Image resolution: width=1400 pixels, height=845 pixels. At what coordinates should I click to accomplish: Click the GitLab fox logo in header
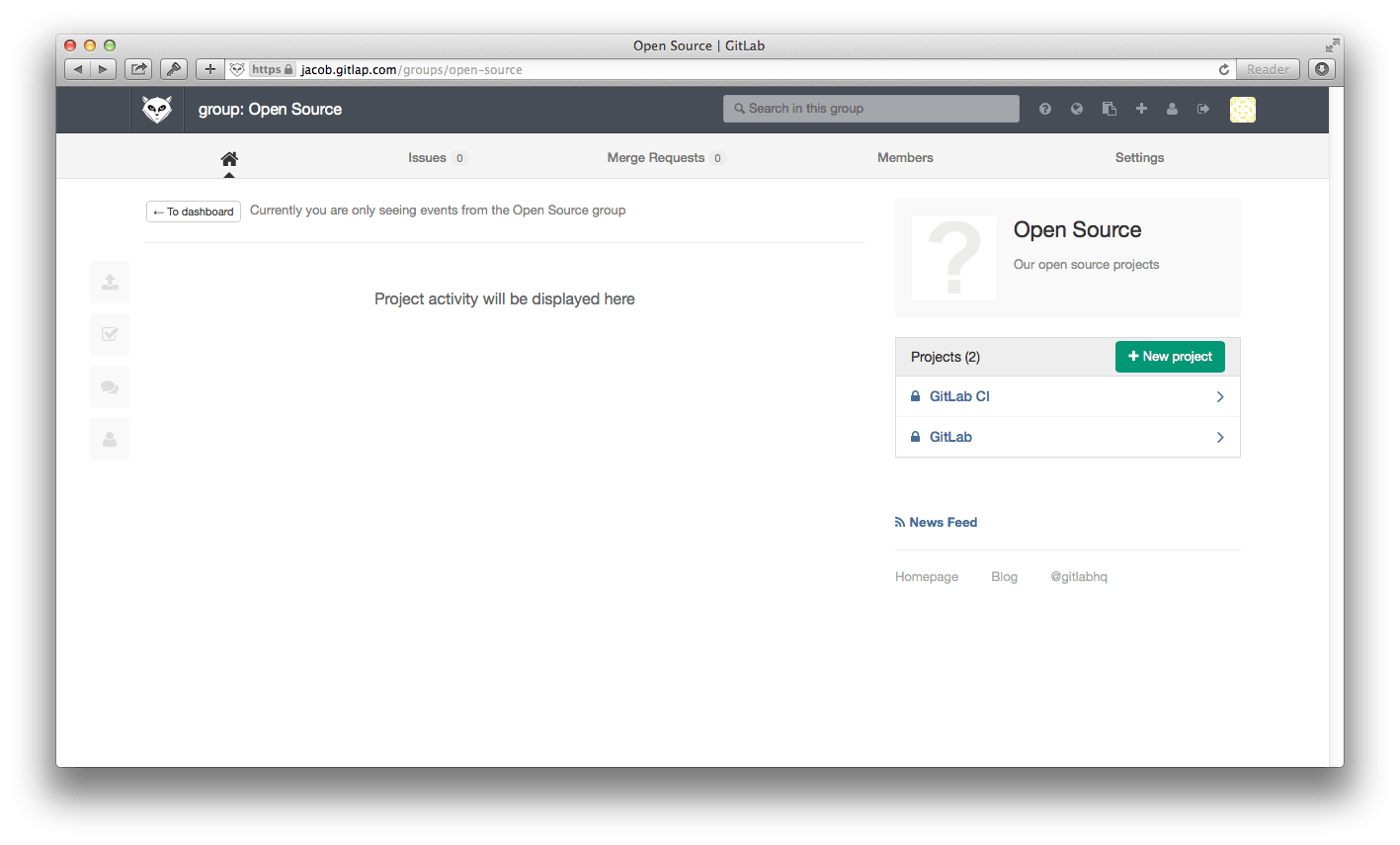(157, 110)
